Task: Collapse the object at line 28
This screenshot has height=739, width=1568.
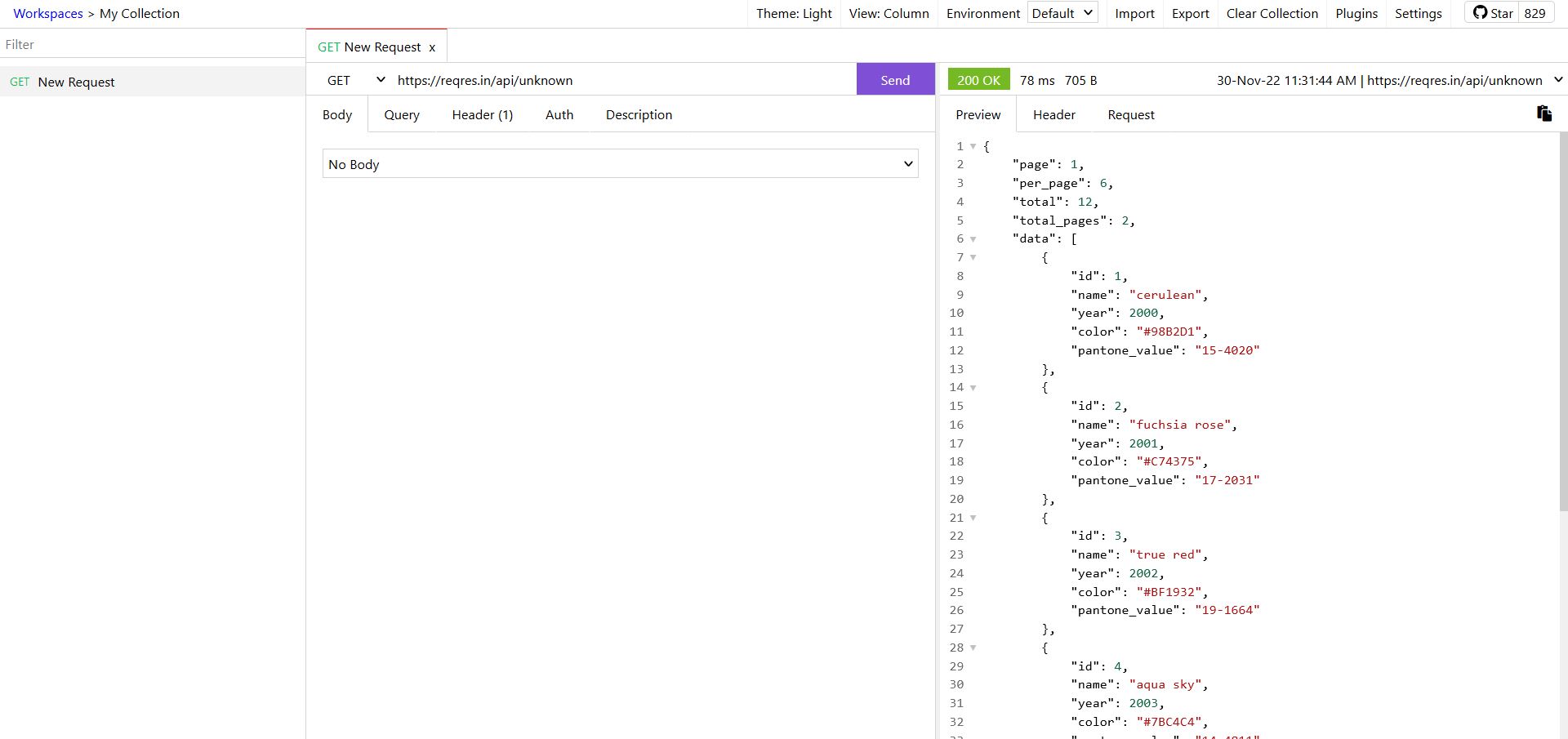Action: [x=973, y=648]
